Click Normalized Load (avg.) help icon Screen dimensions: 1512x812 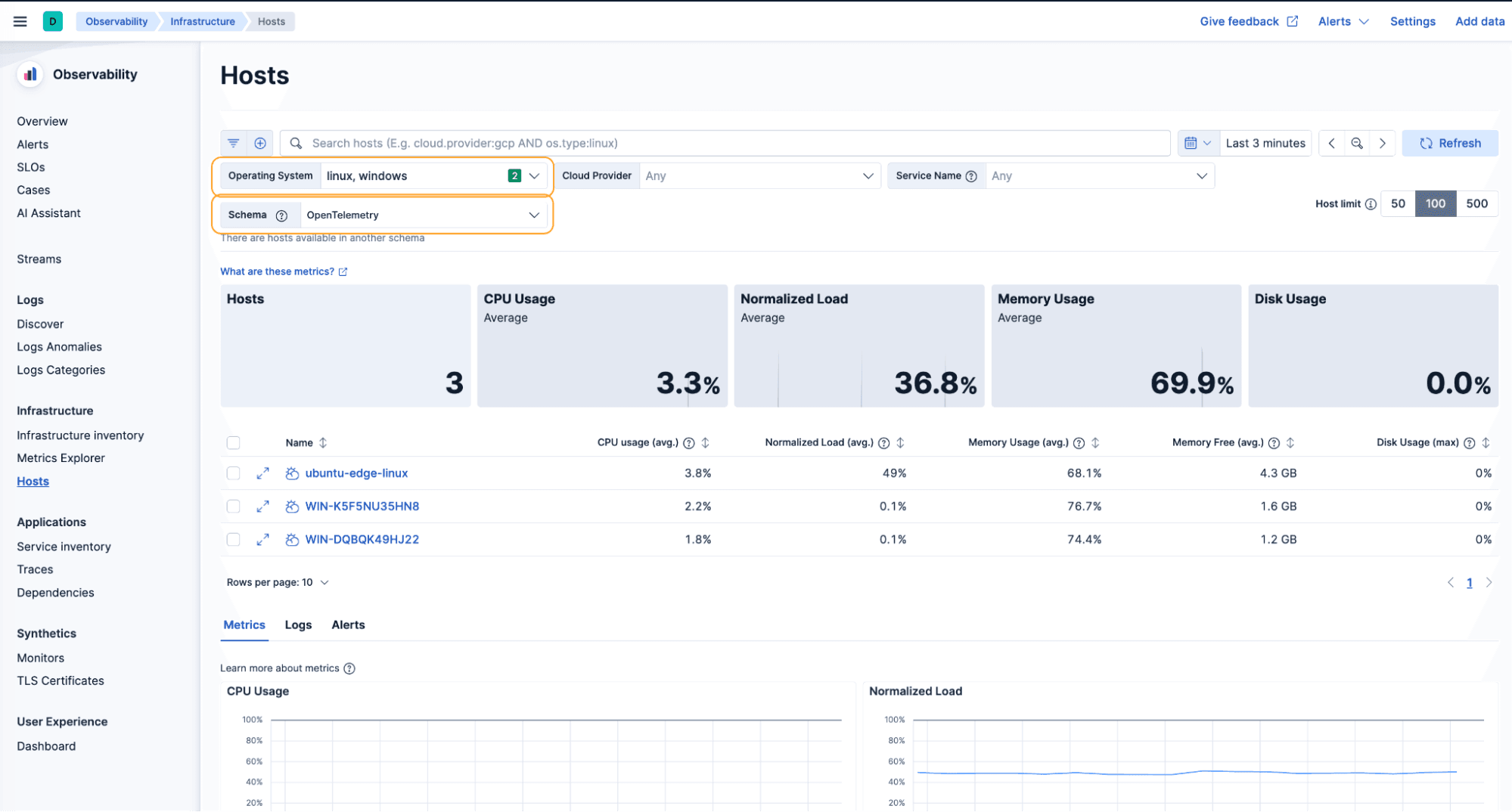(x=883, y=443)
